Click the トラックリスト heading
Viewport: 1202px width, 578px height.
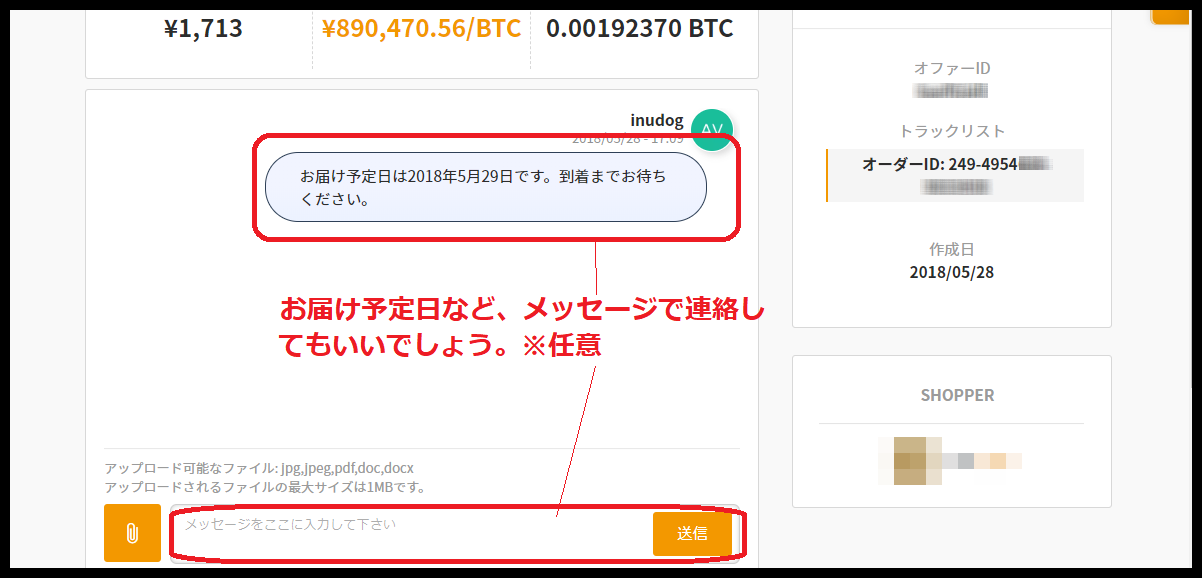coord(952,131)
